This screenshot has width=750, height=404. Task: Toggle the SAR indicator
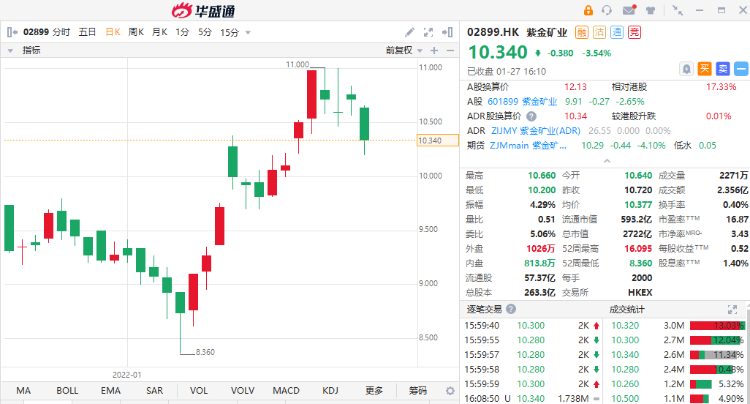(x=154, y=391)
